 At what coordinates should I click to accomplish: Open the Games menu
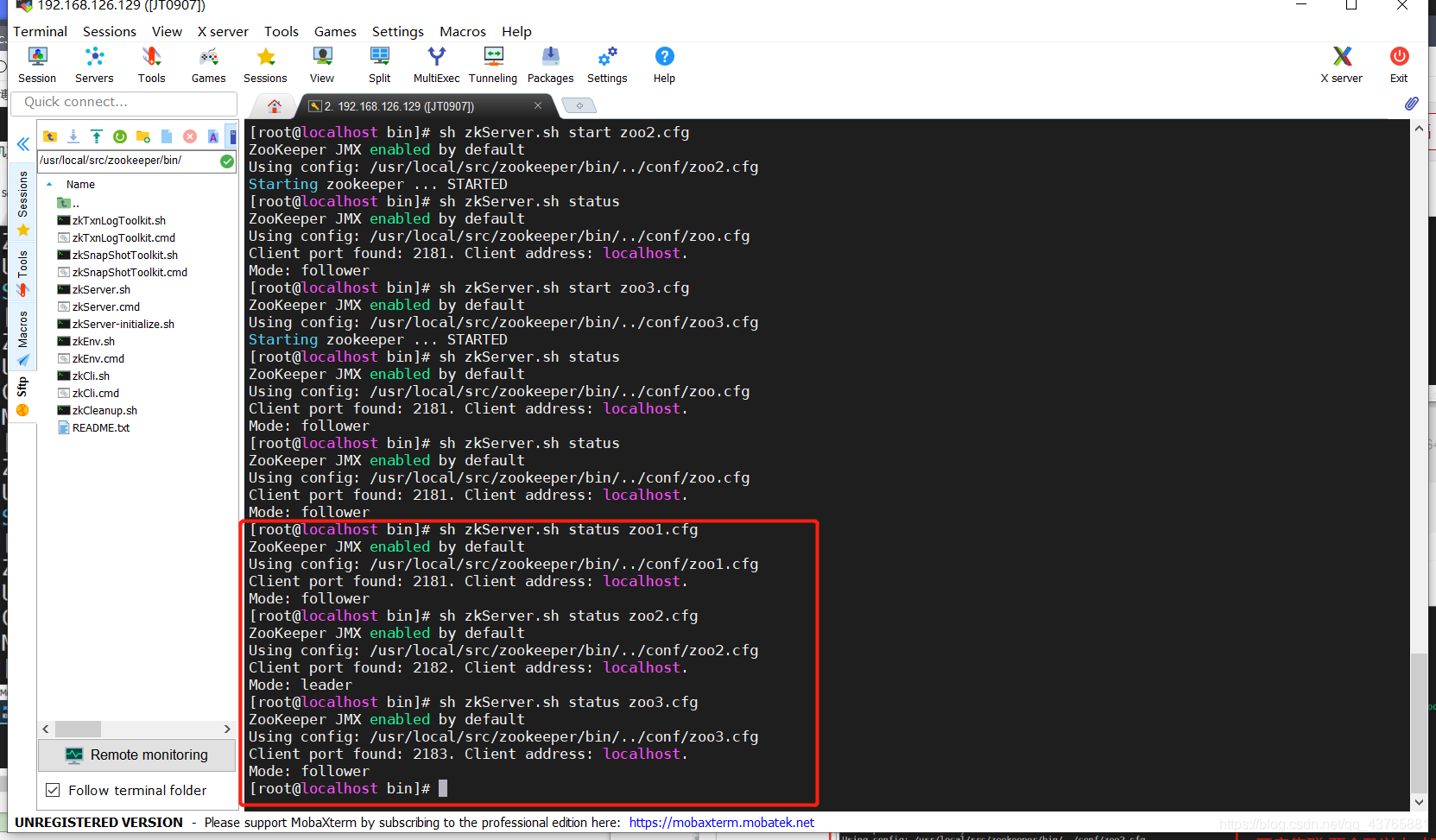(x=335, y=31)
